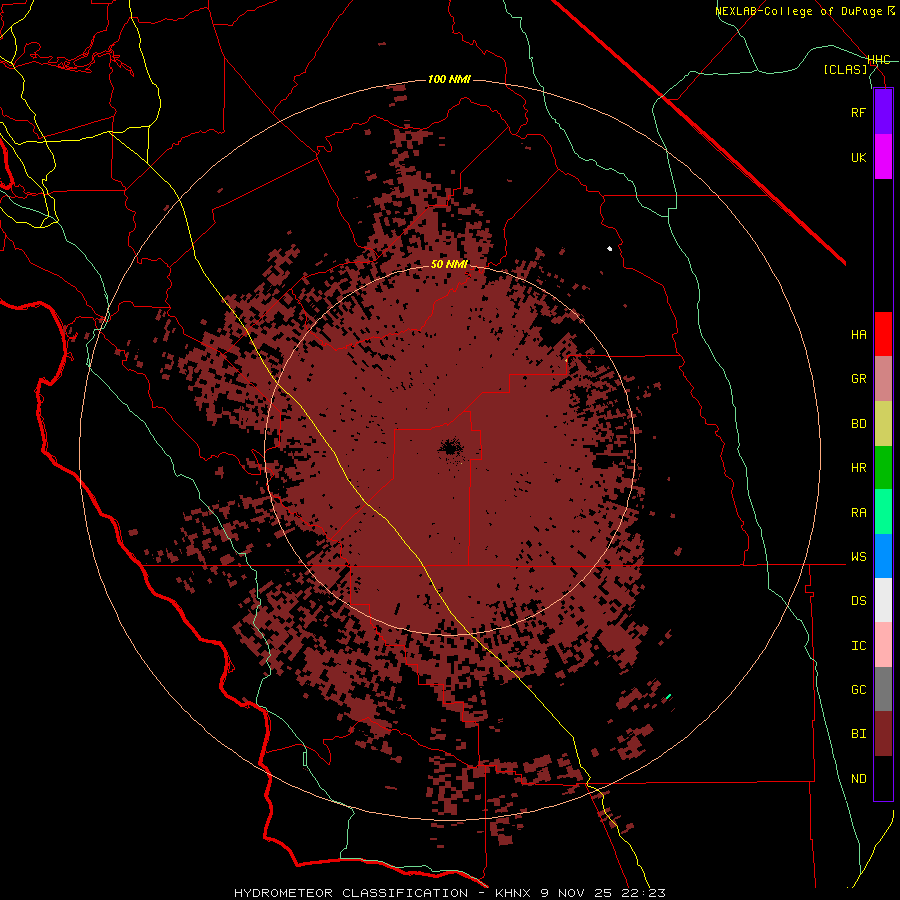
Task: Click the 22:23 timestamp
Action: click(643, 893)
